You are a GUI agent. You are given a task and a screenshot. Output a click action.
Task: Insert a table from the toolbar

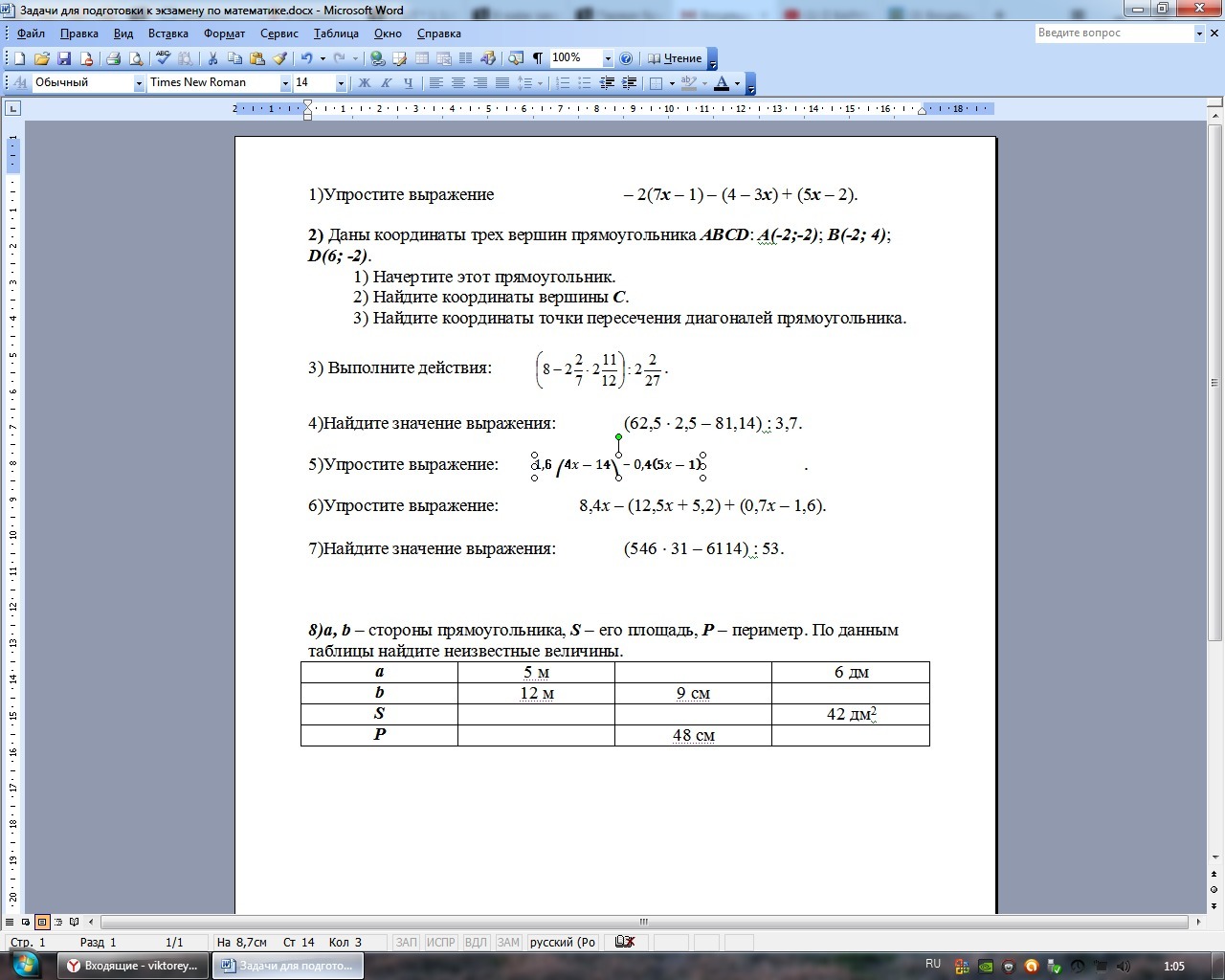(421, 58)
